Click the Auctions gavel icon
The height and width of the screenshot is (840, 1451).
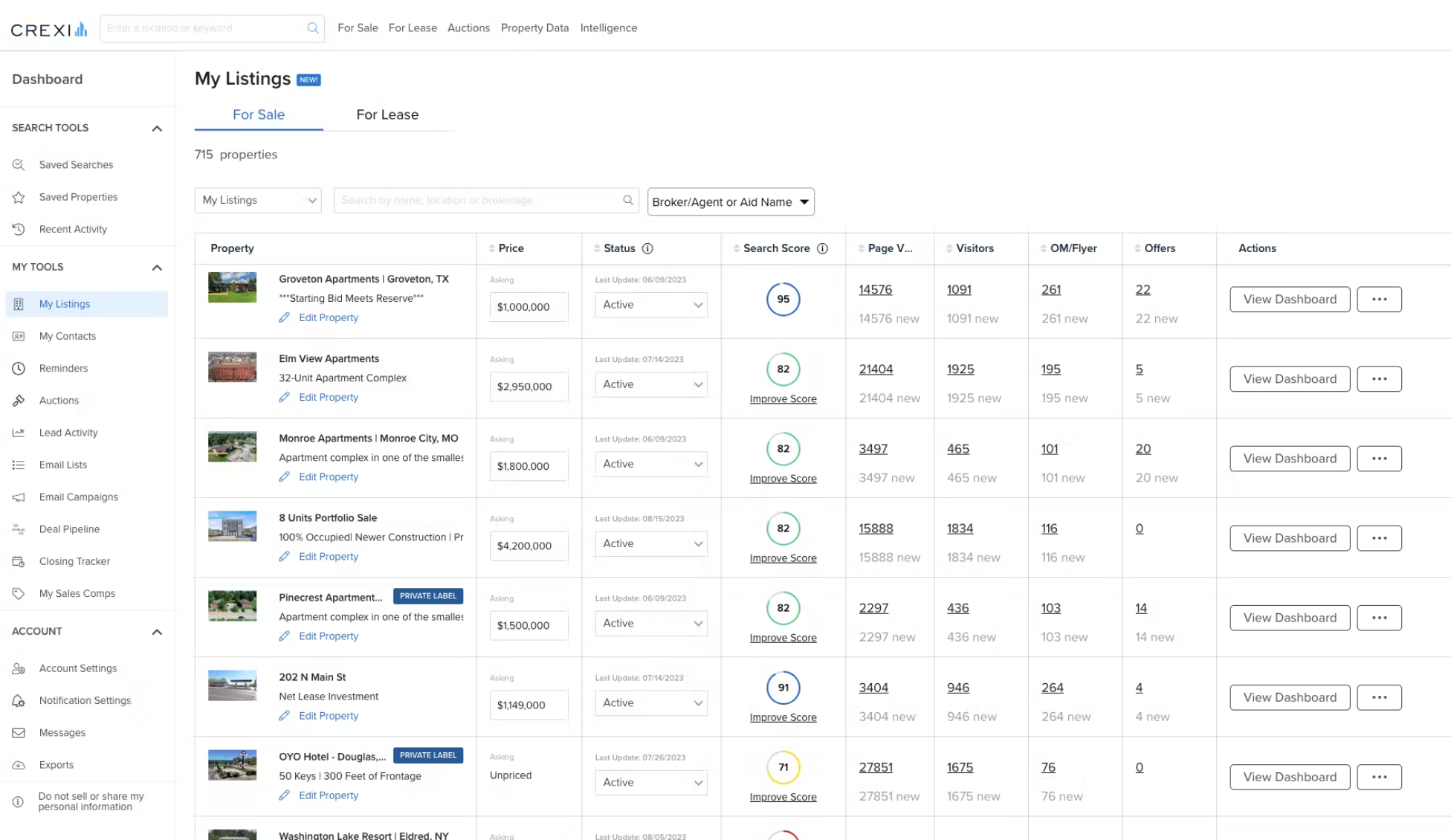(19, 401)
